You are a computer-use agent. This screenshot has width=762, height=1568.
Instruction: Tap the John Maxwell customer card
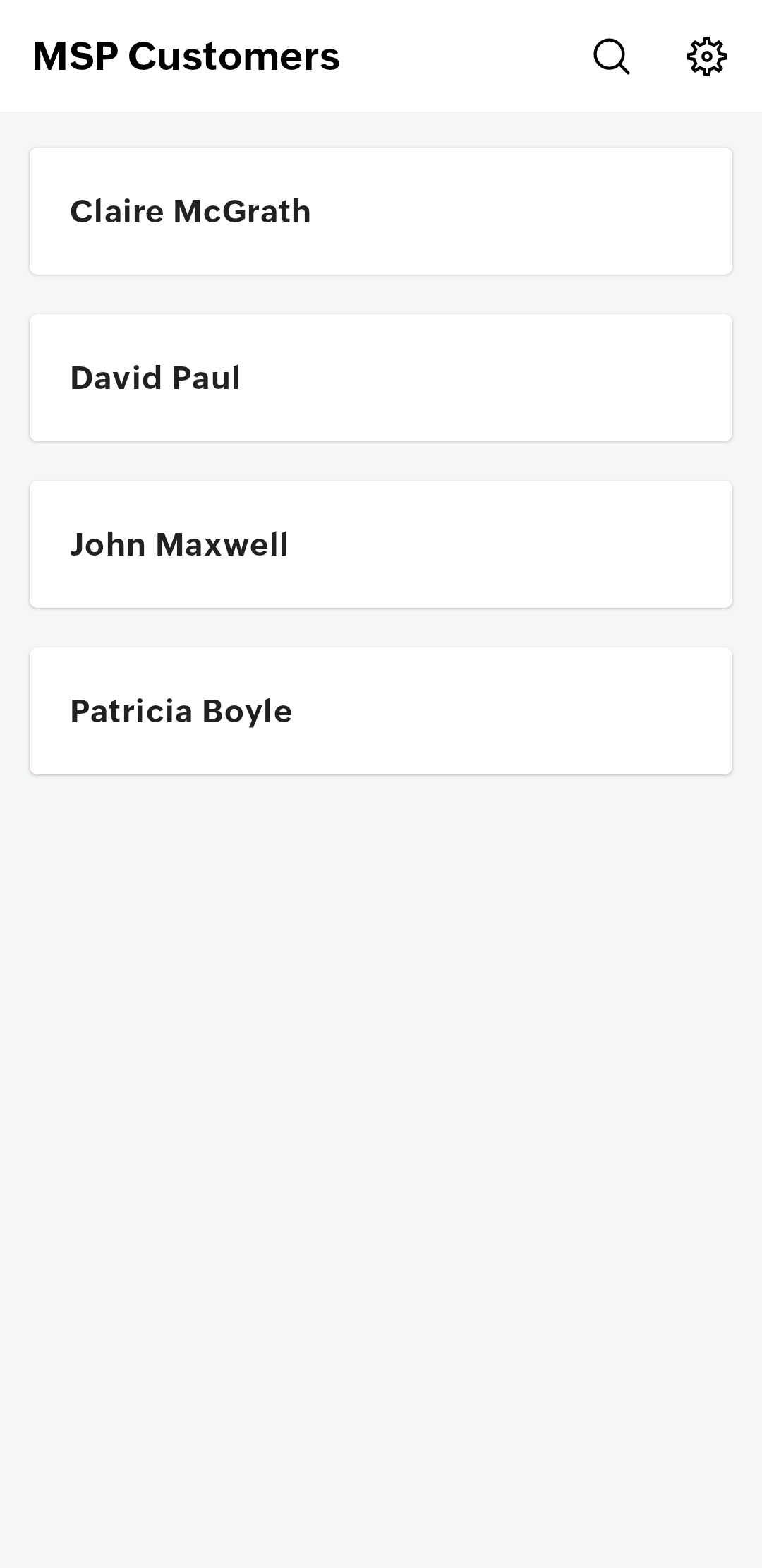tap(381, 544)
